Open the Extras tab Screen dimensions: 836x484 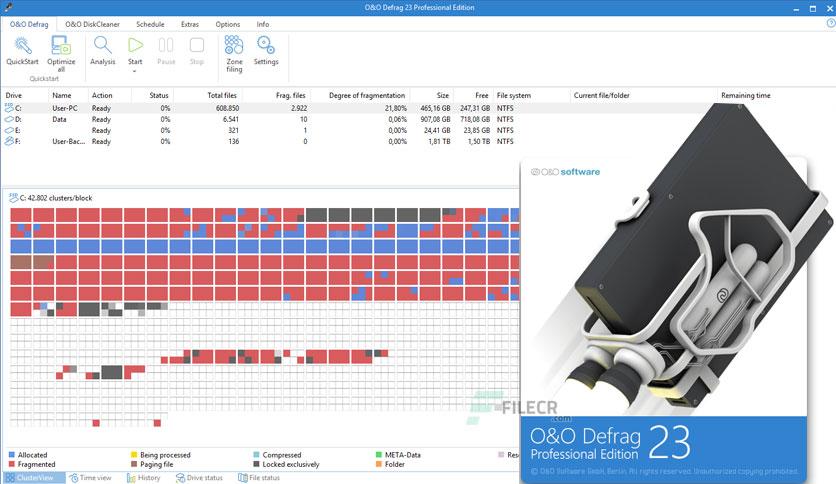point(189,24)
